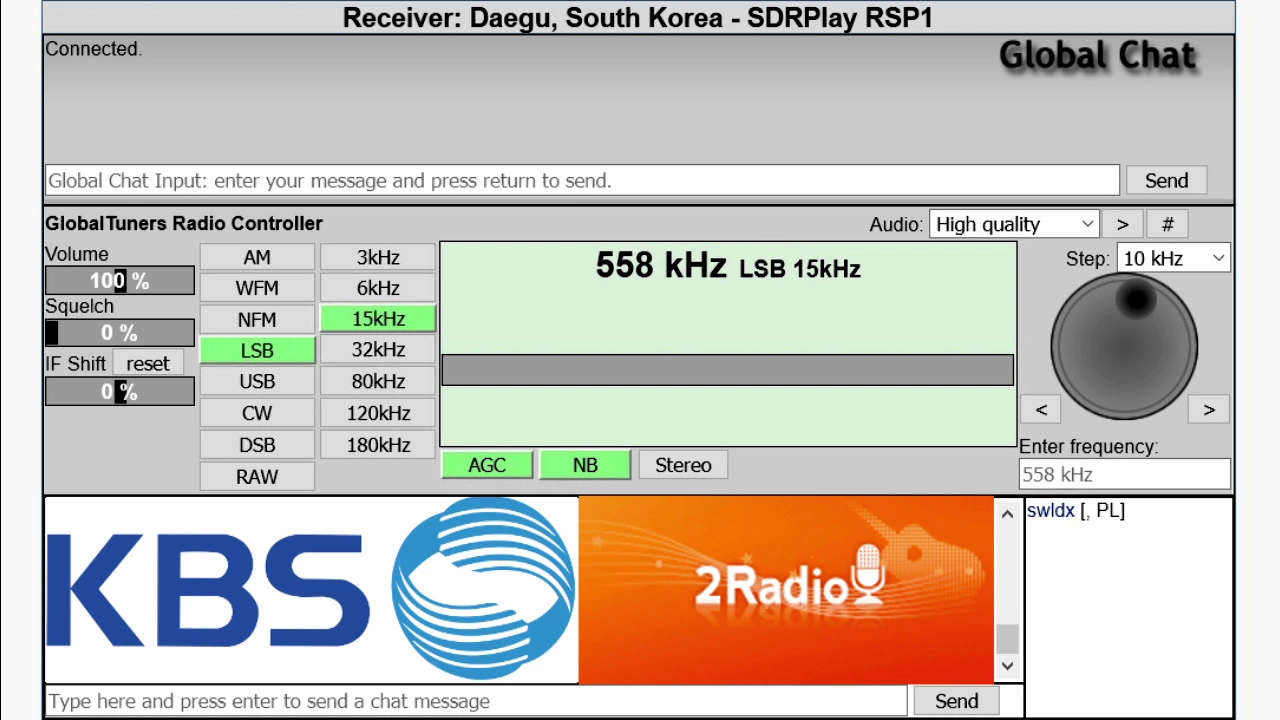Focus the receiver chat message field

pos(476,701)
